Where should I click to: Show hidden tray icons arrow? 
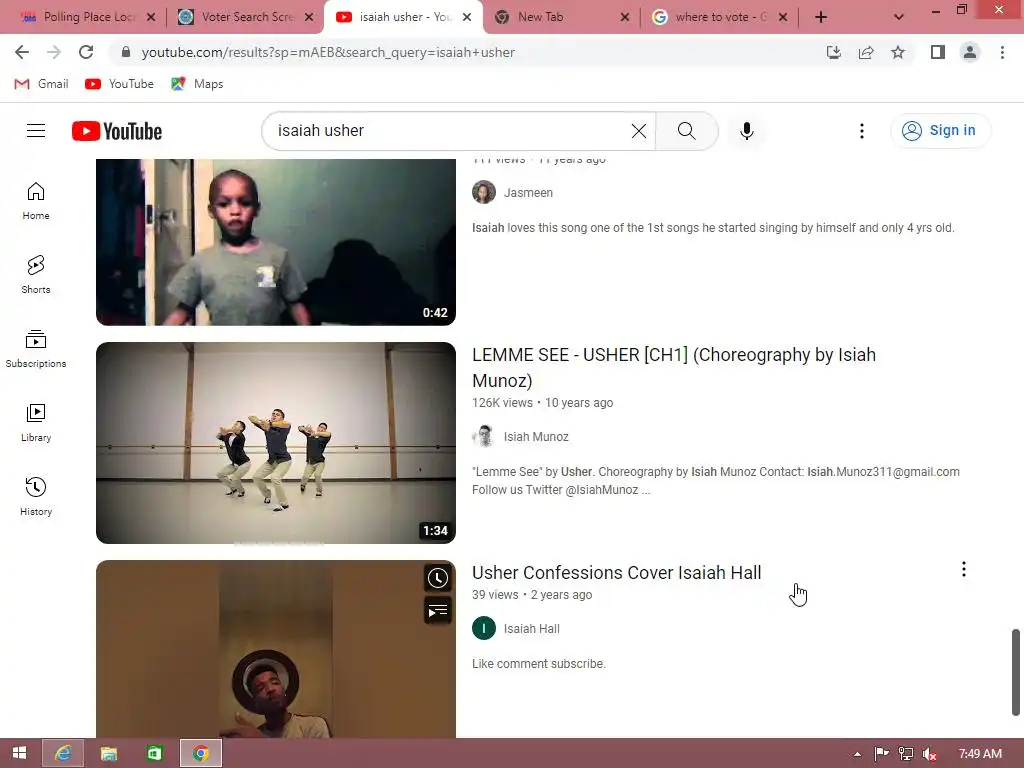857,754
